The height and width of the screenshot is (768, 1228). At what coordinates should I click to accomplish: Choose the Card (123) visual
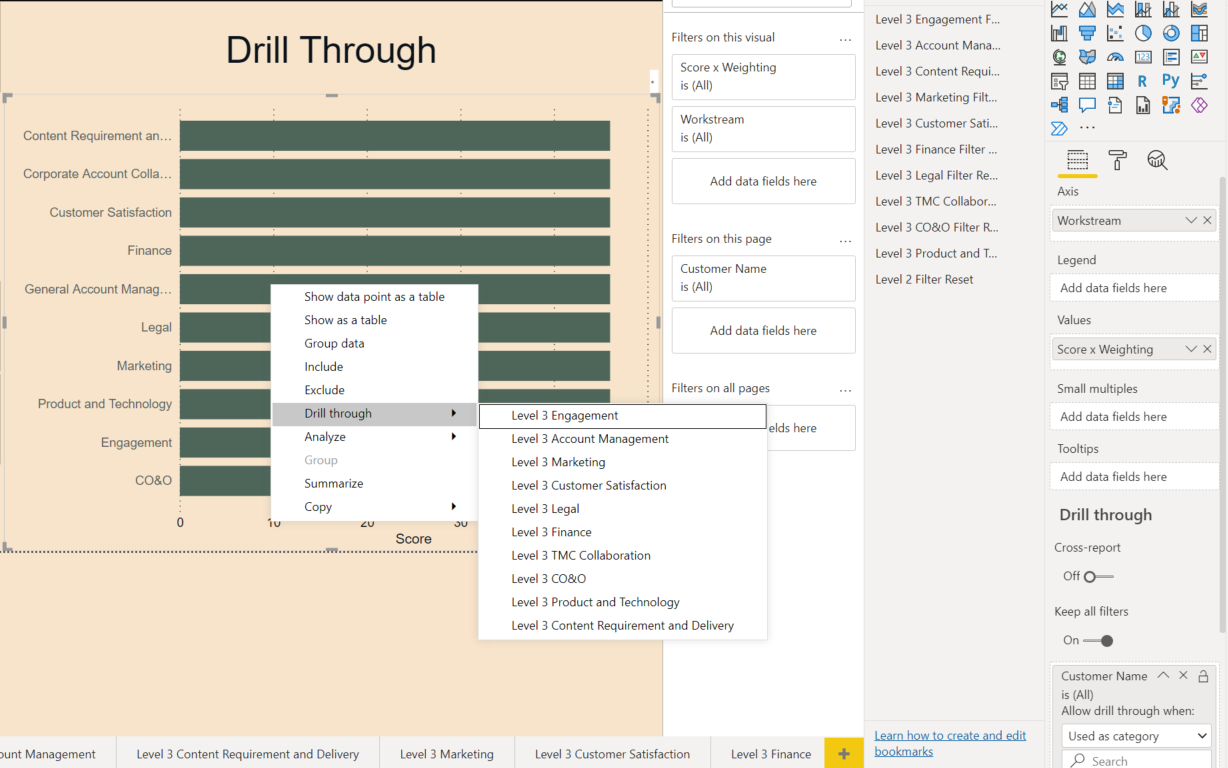coord(1143,57)
